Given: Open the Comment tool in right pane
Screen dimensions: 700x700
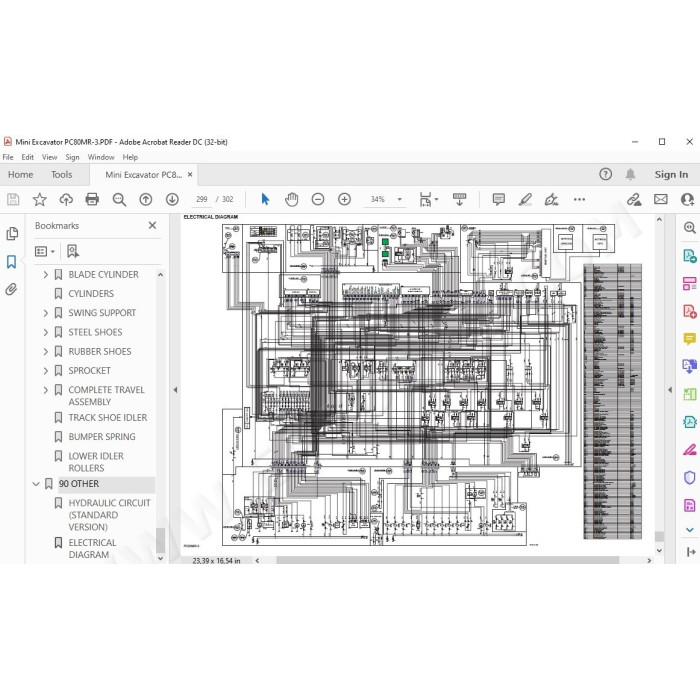Looking at the screenshot, I should coord(689,339).
